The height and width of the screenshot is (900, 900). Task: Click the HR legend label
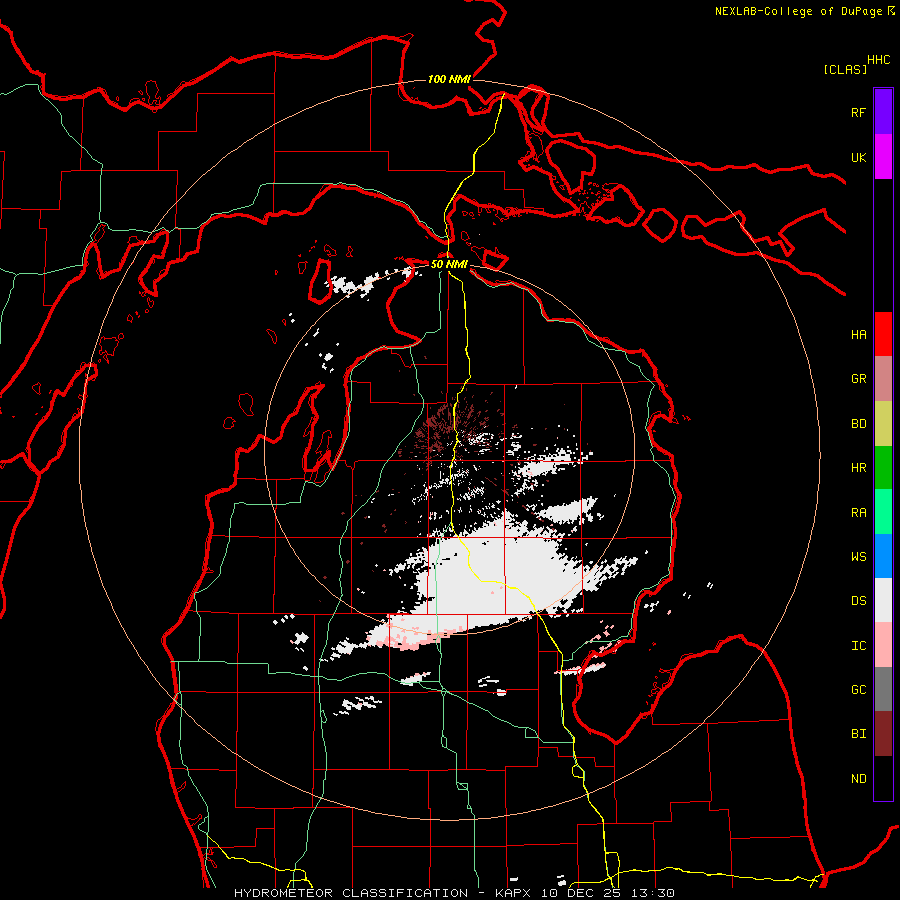(858, 468)
